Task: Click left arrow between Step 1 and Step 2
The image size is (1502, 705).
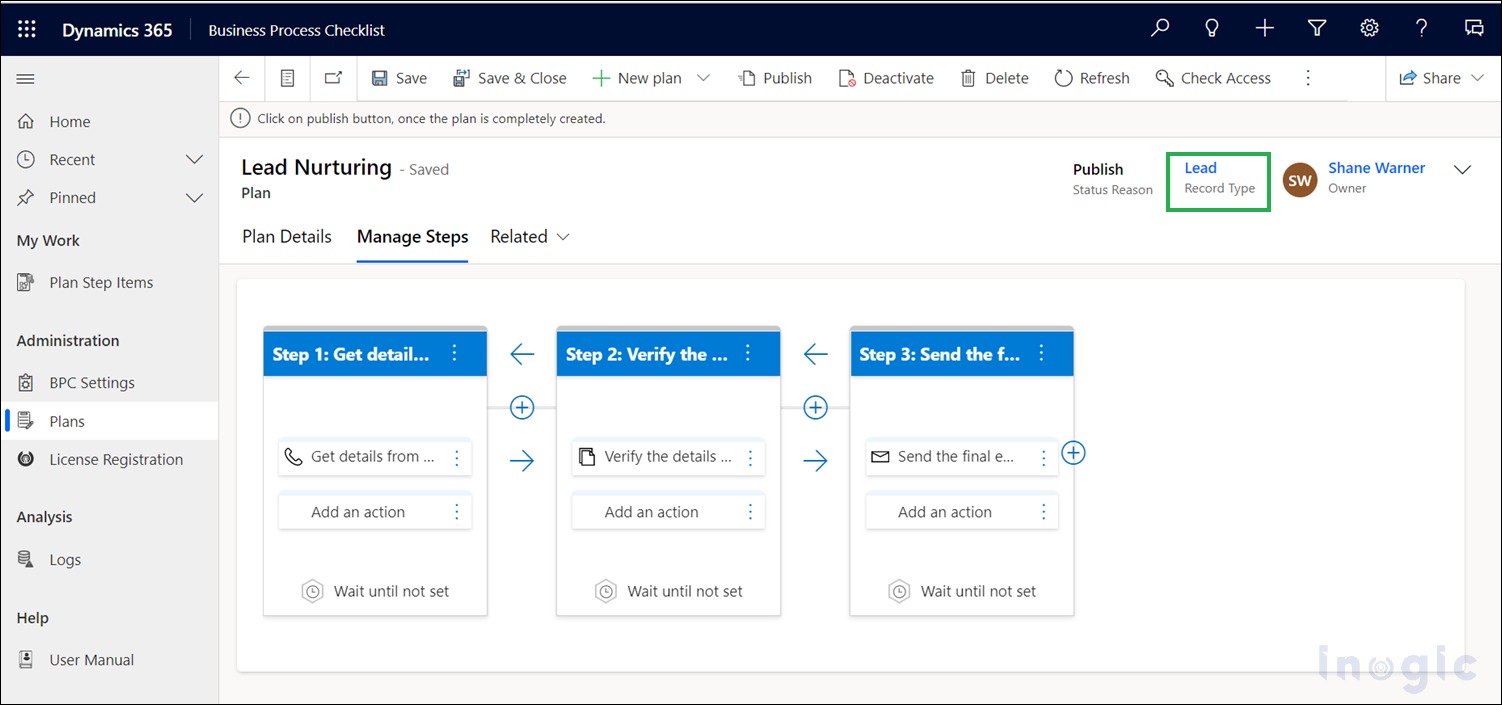Action: click(522, 354)
